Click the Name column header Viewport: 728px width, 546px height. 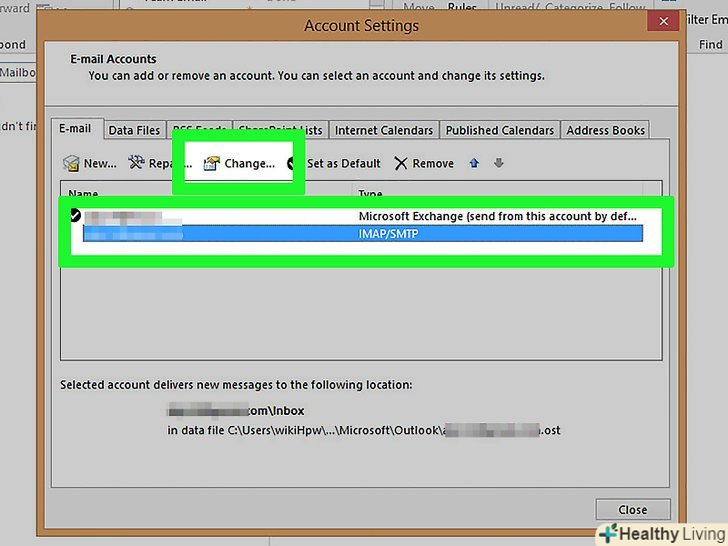[83, 193]
